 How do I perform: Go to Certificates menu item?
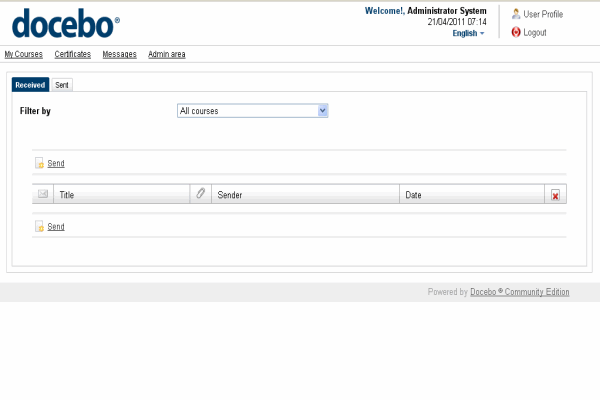[72, 54]
